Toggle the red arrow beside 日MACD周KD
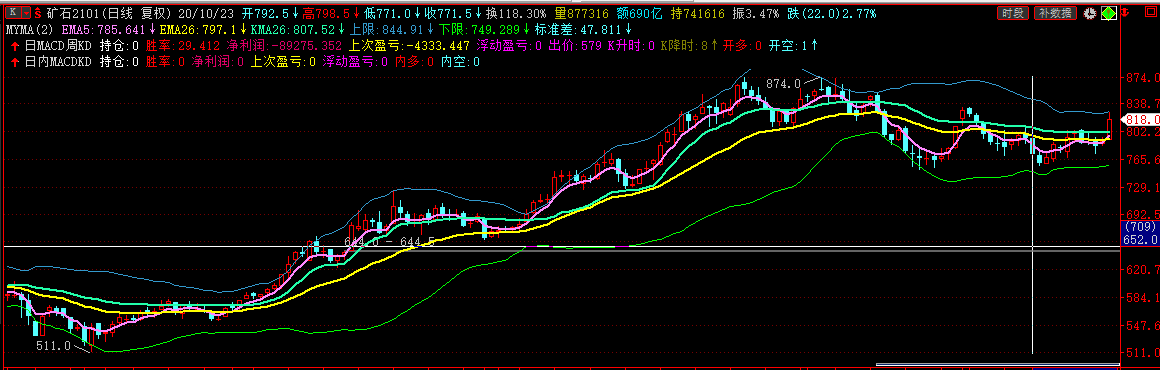The width and height of the screenshot is (1160, 370). coord(15,46)
